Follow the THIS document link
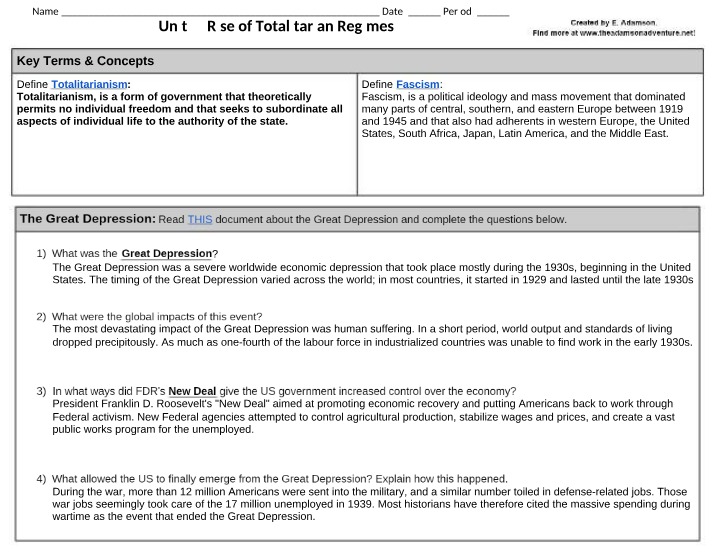 (x=200, y=220)
